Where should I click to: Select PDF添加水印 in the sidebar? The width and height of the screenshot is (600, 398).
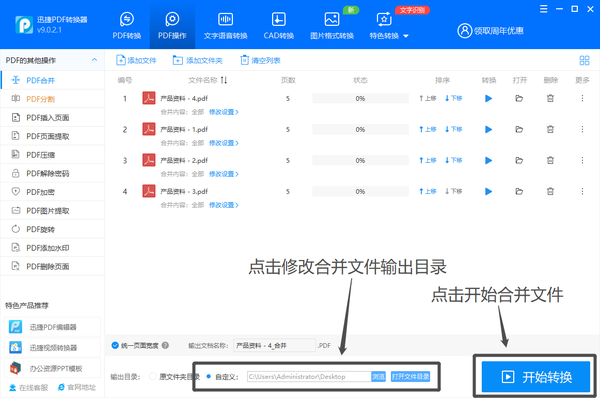(x=52, y=248)
